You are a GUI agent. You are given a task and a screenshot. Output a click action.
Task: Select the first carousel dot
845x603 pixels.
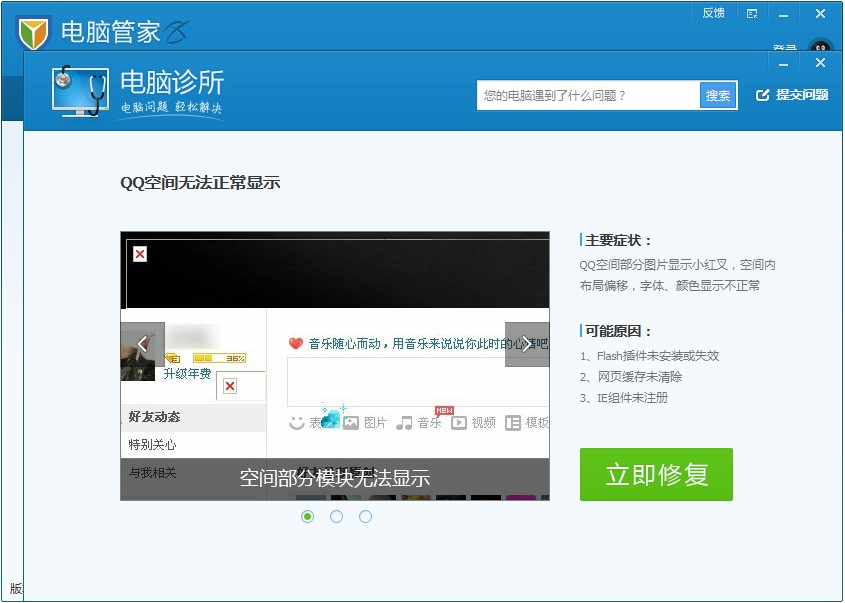pyautogui.click(x=308, y=516)
